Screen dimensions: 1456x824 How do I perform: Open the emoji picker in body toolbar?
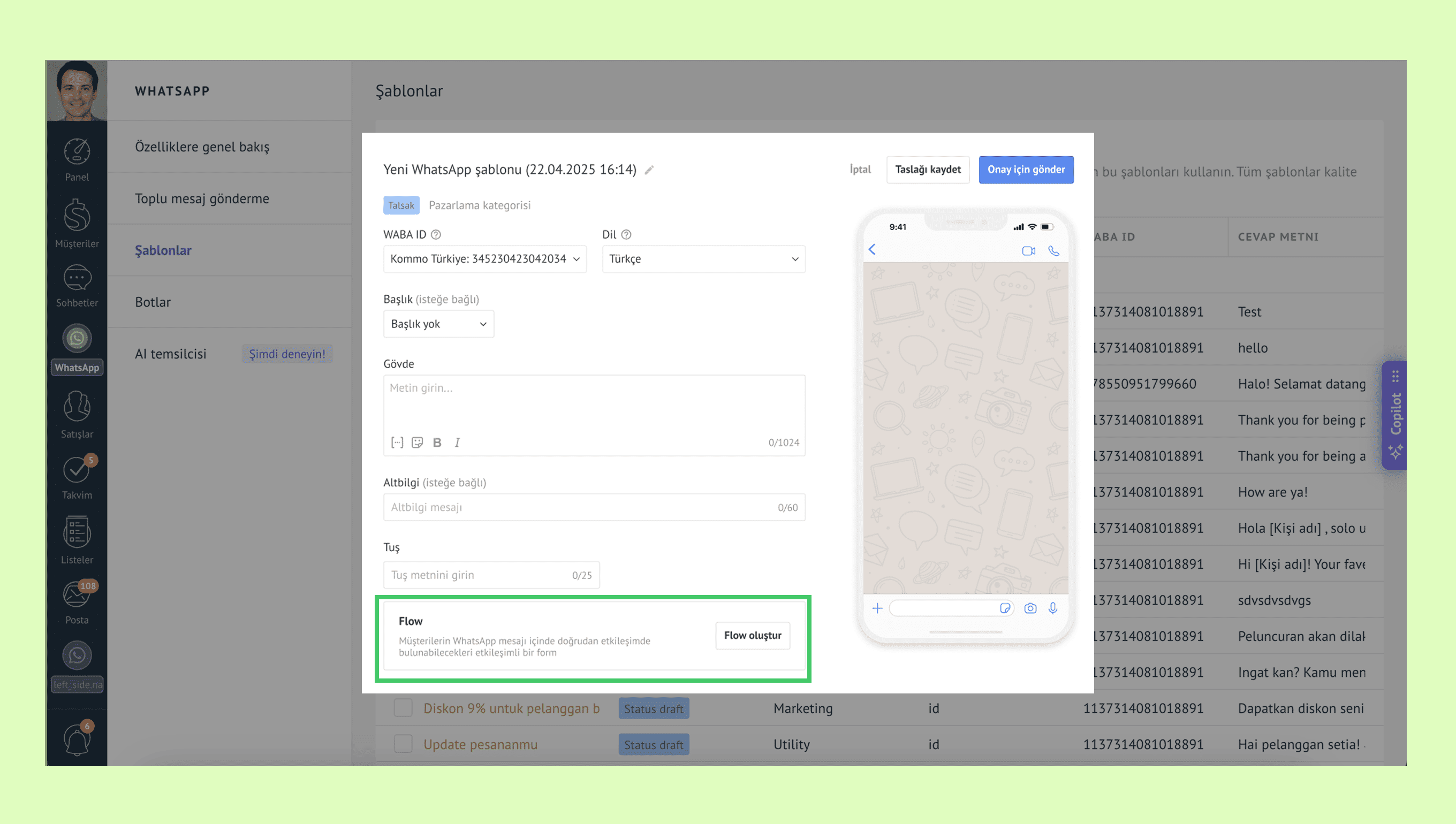pos(417,442)
